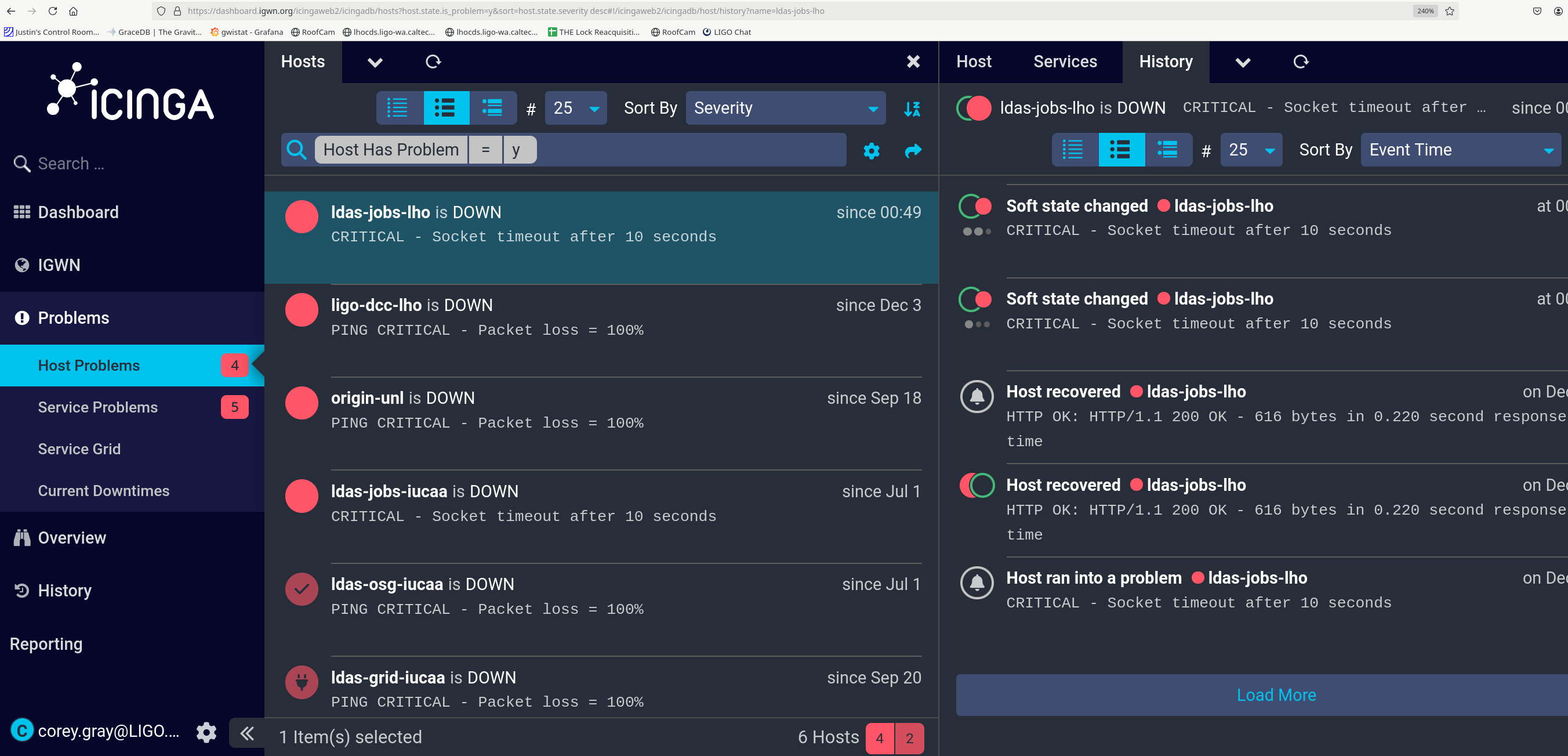The width and height of the screenshot is (1568, 756).
Task: Switch to the Services tab
Action: point(1065,62)
